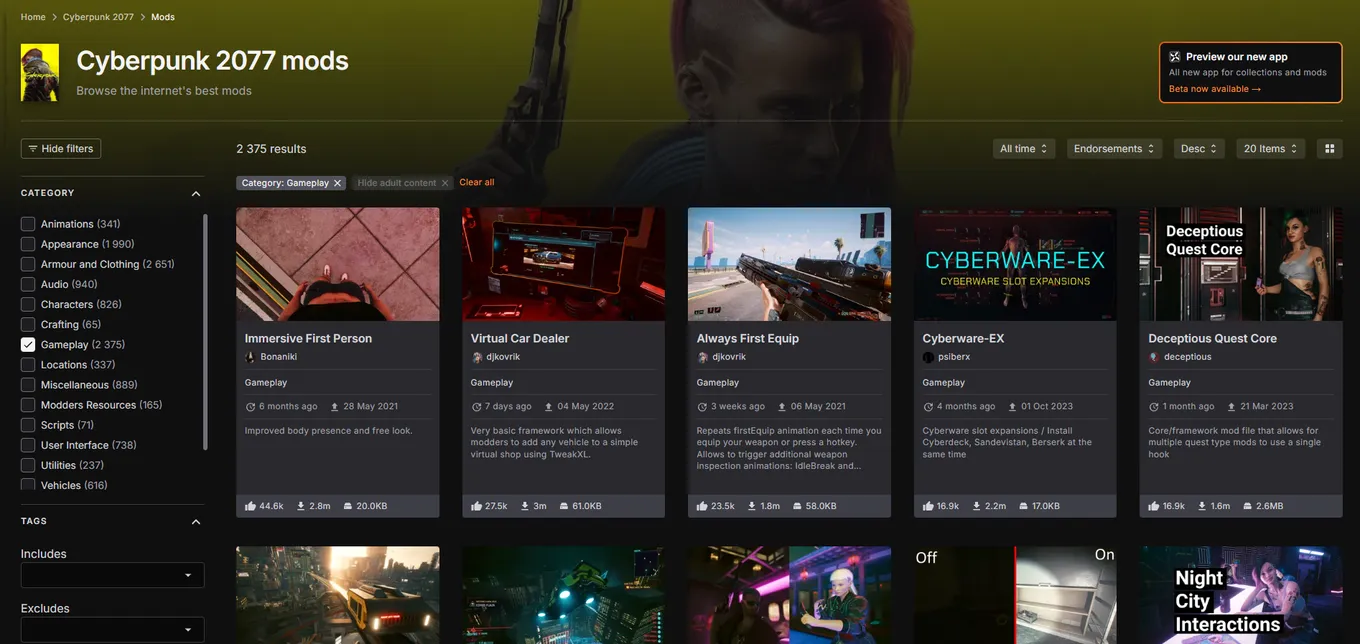1360x644 pixels.
Task: Click djkovrik avatar on Virtual Car Dealer card
Action: click(x=476, y=357)
